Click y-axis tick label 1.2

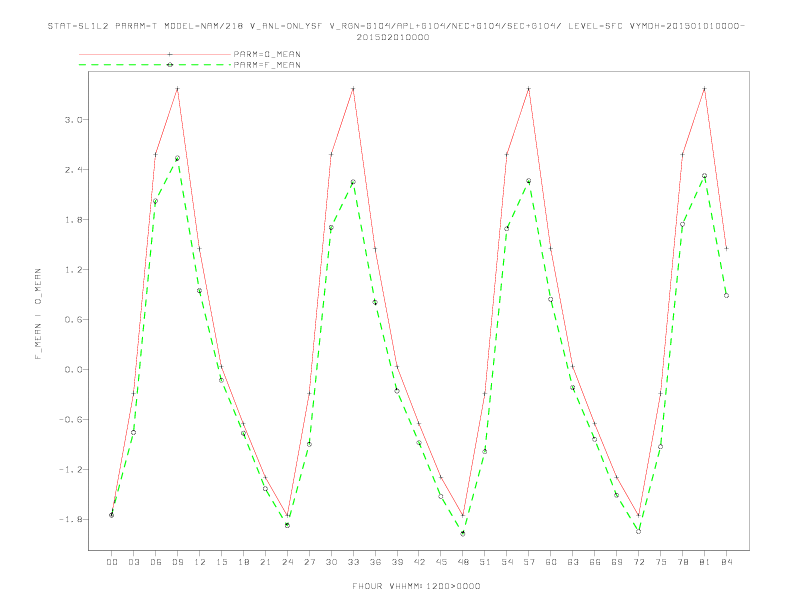(73, 270)
